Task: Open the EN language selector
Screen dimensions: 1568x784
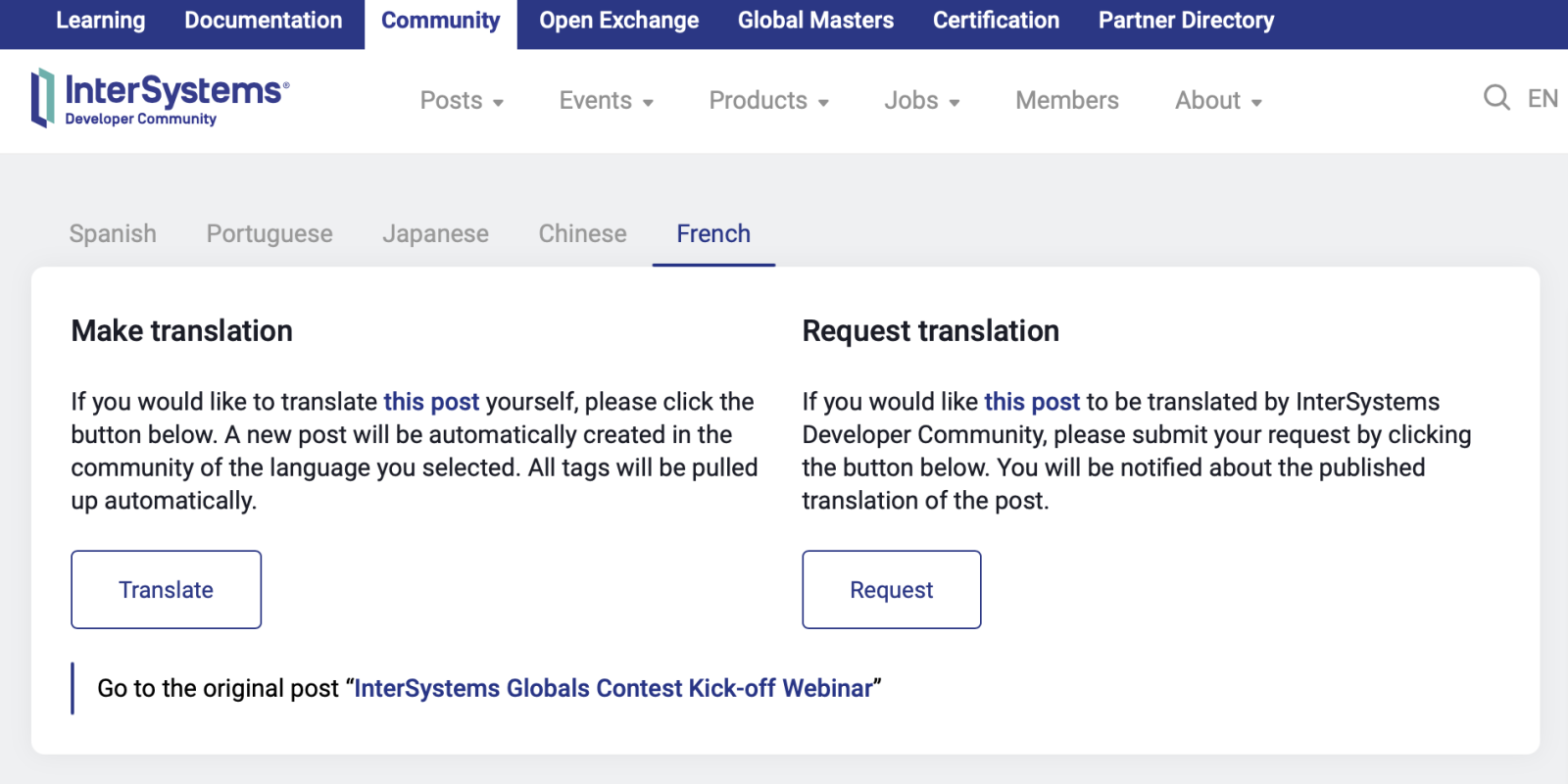Action: click(1543, 99)
